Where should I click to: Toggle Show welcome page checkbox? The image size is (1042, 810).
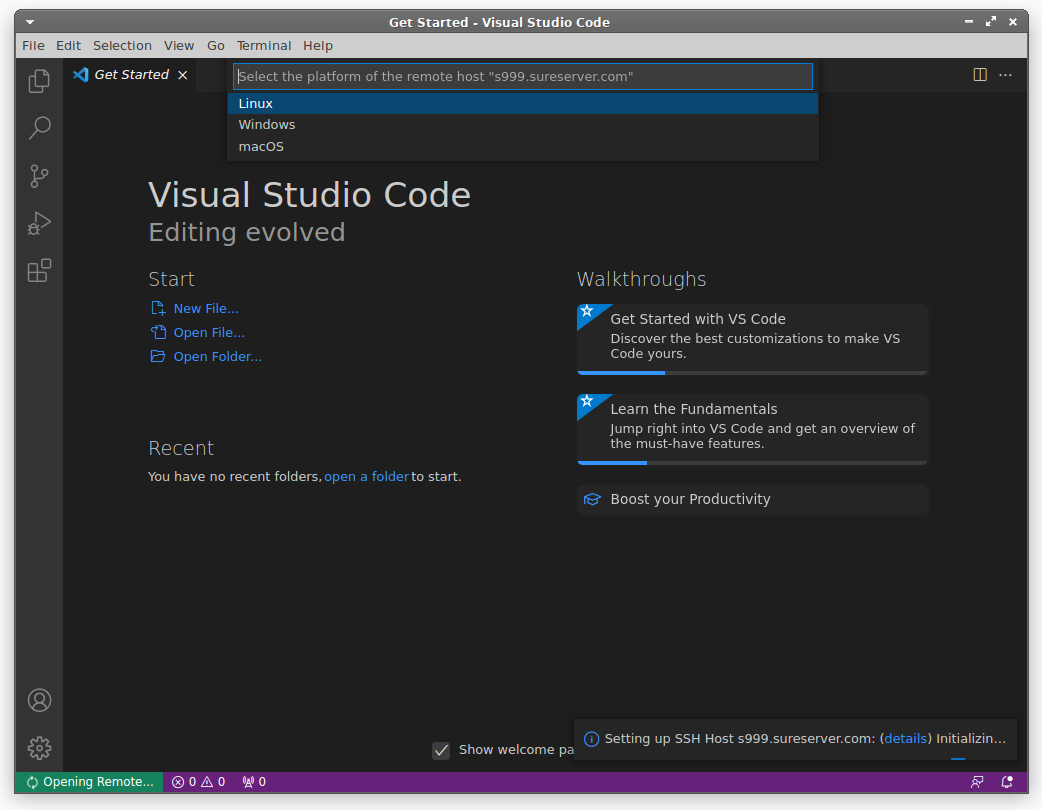pyautogui.click(x=441, y=751)
